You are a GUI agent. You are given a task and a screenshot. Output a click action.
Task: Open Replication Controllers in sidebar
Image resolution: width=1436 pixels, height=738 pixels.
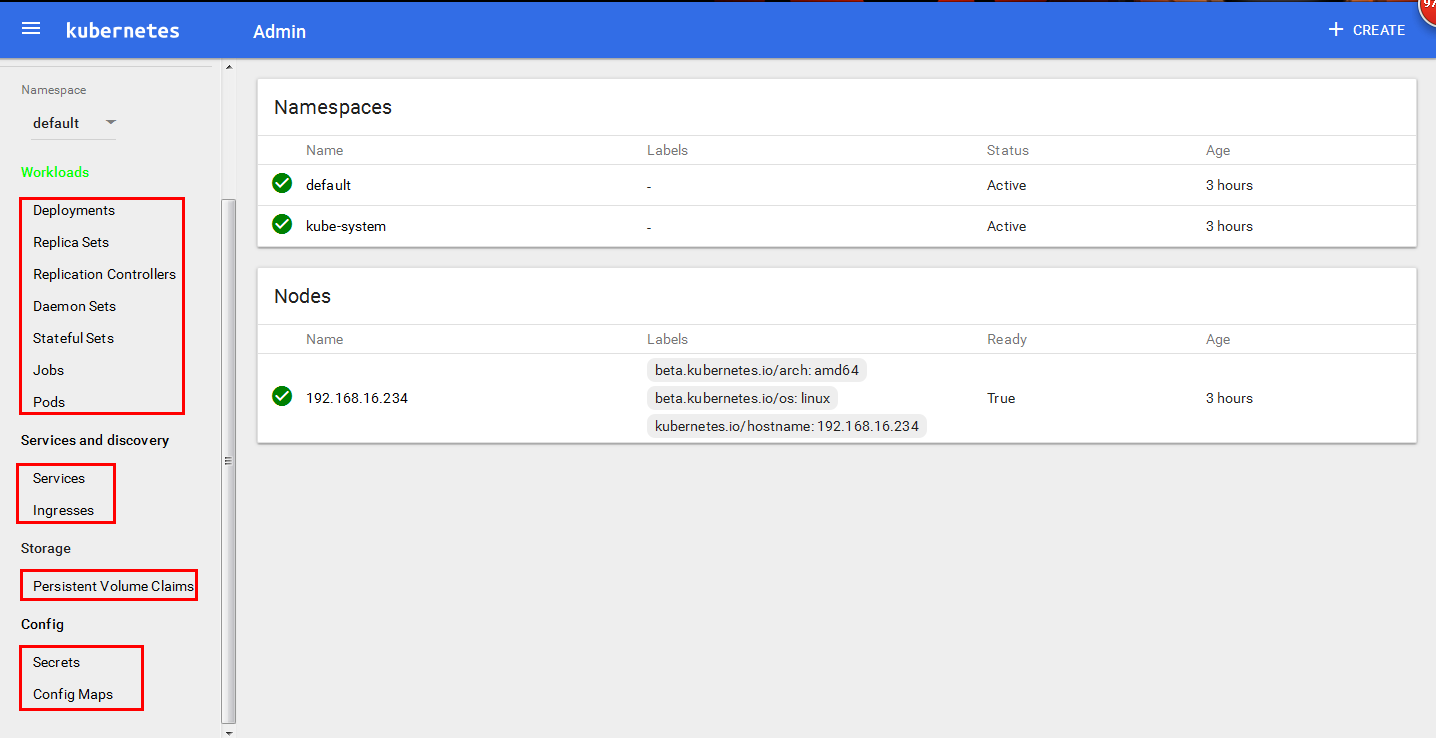[x=104, y=274]
